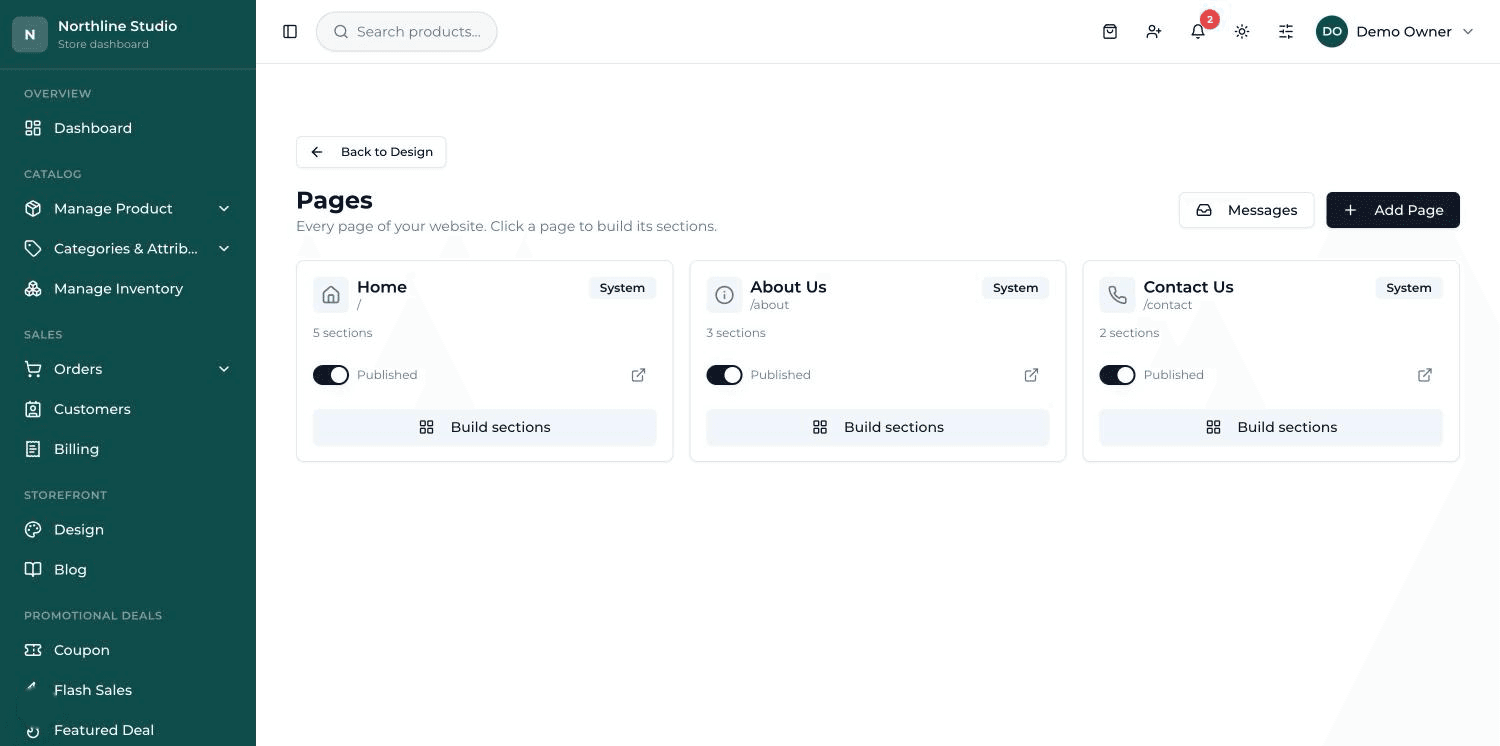Screen dimensions: 1500x746
Task: Click Build sections for About Us
Action: (878, 427)
